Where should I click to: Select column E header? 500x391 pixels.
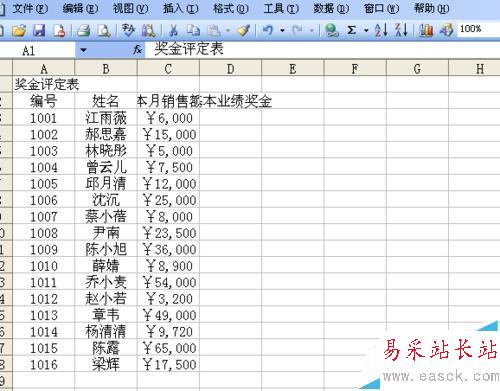(293, 69)
